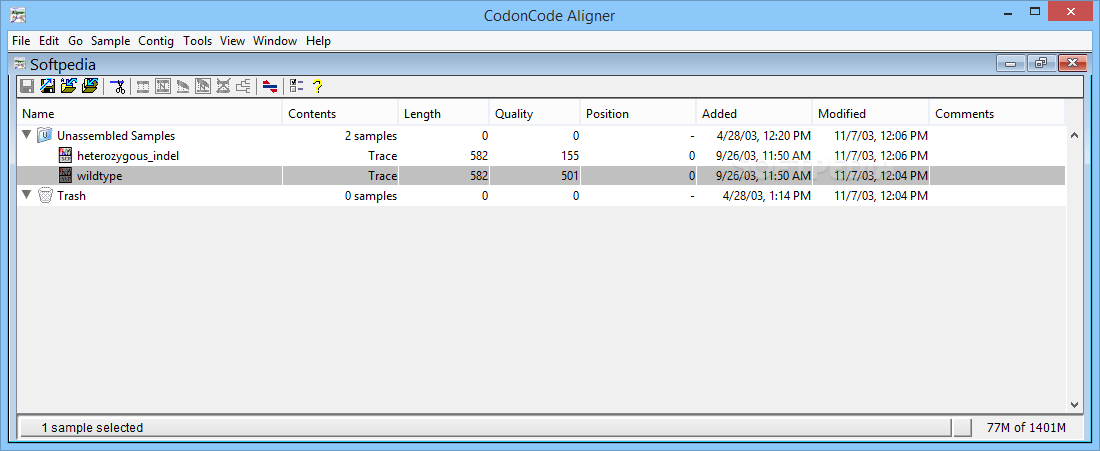Click the Trace cell in heterozygous_indel row
Viewport: 1100px width, 451px height.
point(382,156)
